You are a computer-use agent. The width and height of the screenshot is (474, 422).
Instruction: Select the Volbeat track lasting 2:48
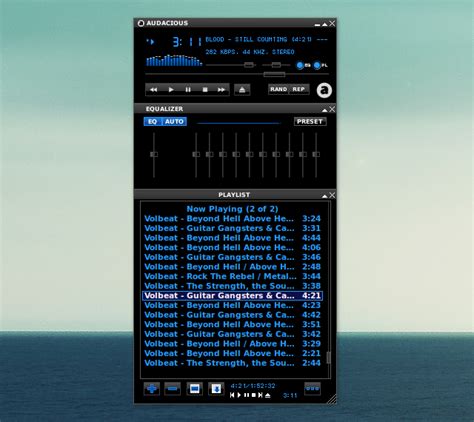pyautogui.click(x=232, y=267)
